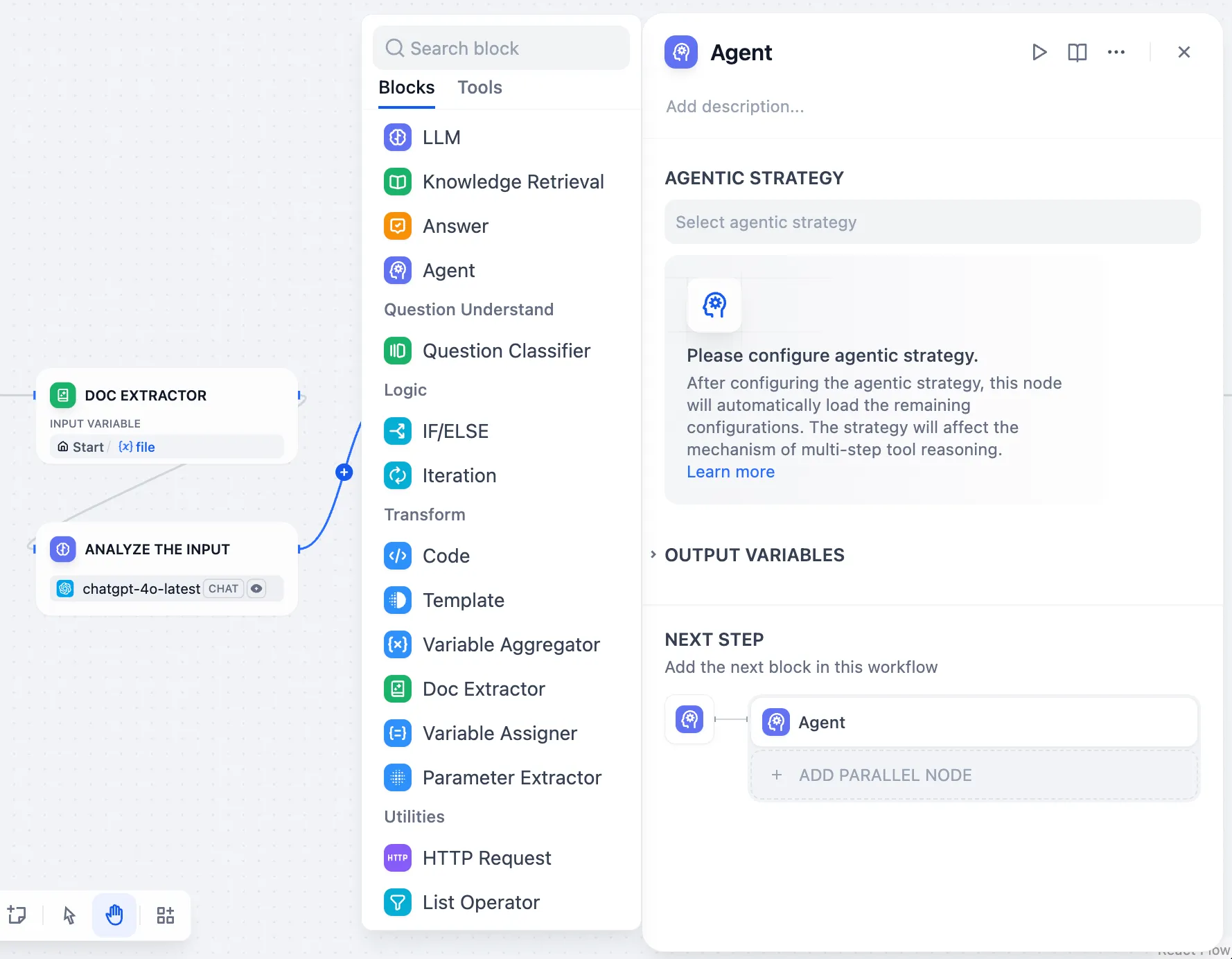The image size is (1232, 959).
Task: Click the add note icon in toolbar
Action: [x=17, y=915]
